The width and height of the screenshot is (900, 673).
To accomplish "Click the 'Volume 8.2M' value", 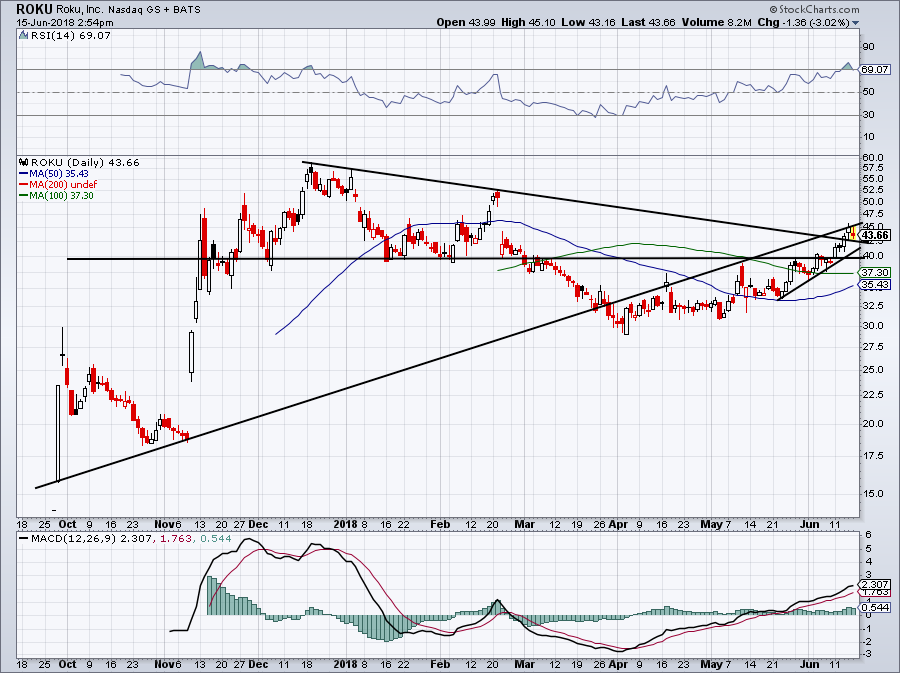I will (716, 22).
